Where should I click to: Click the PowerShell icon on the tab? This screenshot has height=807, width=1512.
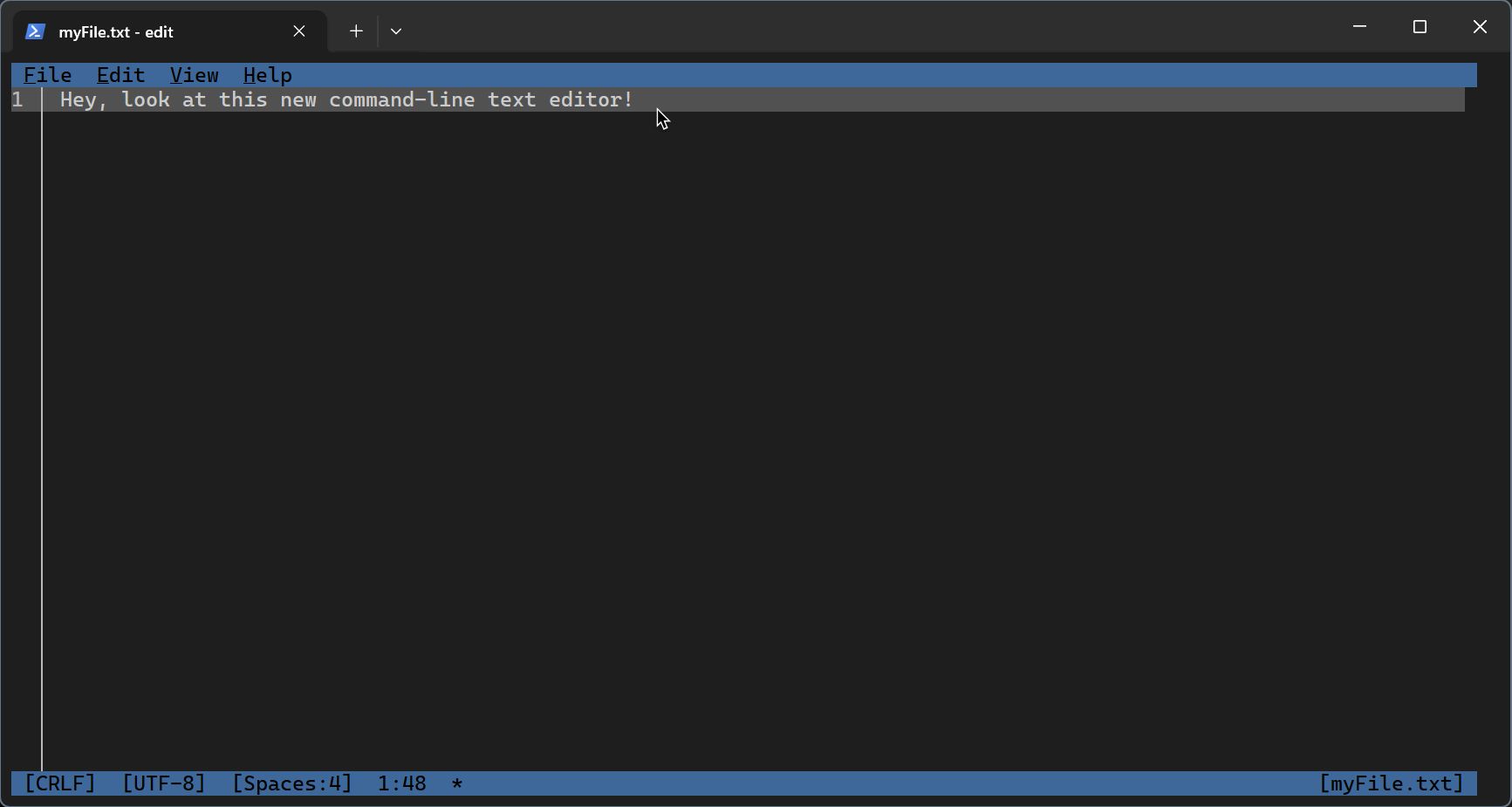[x=35, y=31]
